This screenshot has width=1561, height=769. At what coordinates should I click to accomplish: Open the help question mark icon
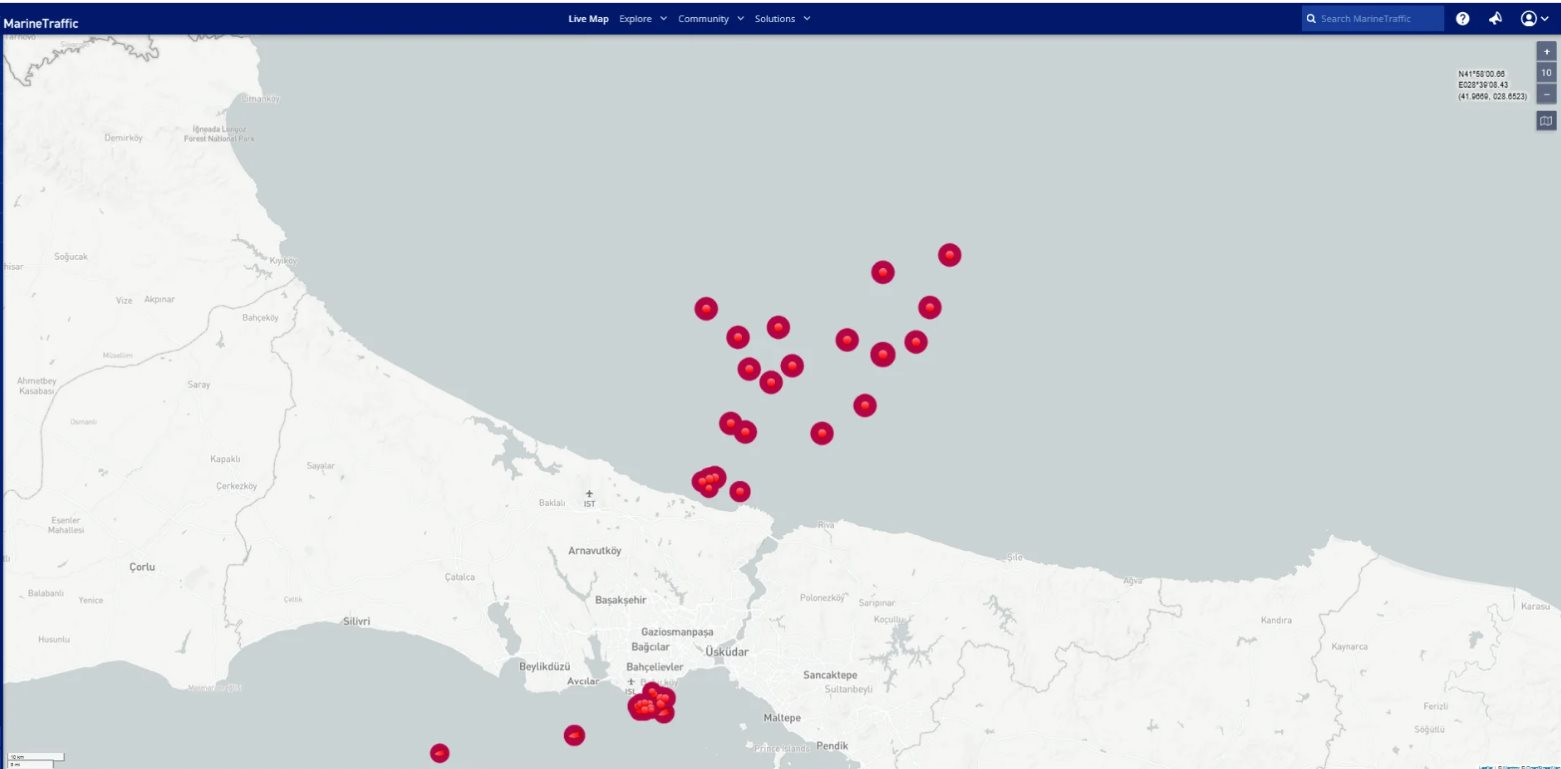1462,19
